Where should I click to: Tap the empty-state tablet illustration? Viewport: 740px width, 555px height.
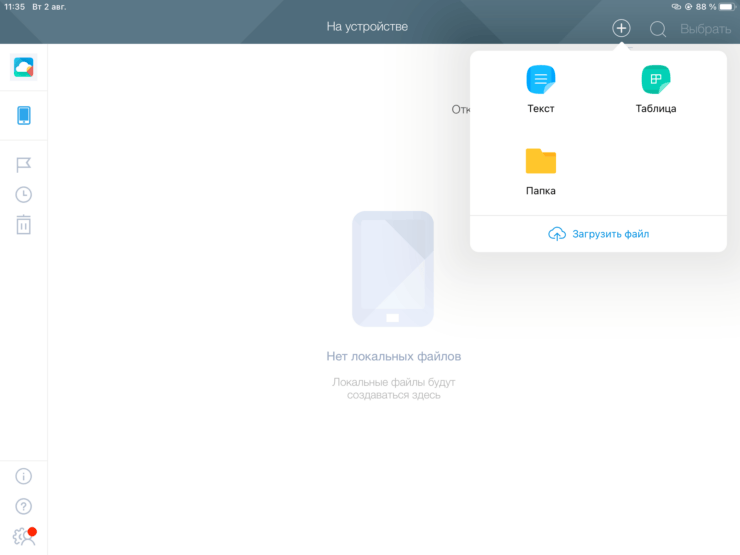pos(393,268)
